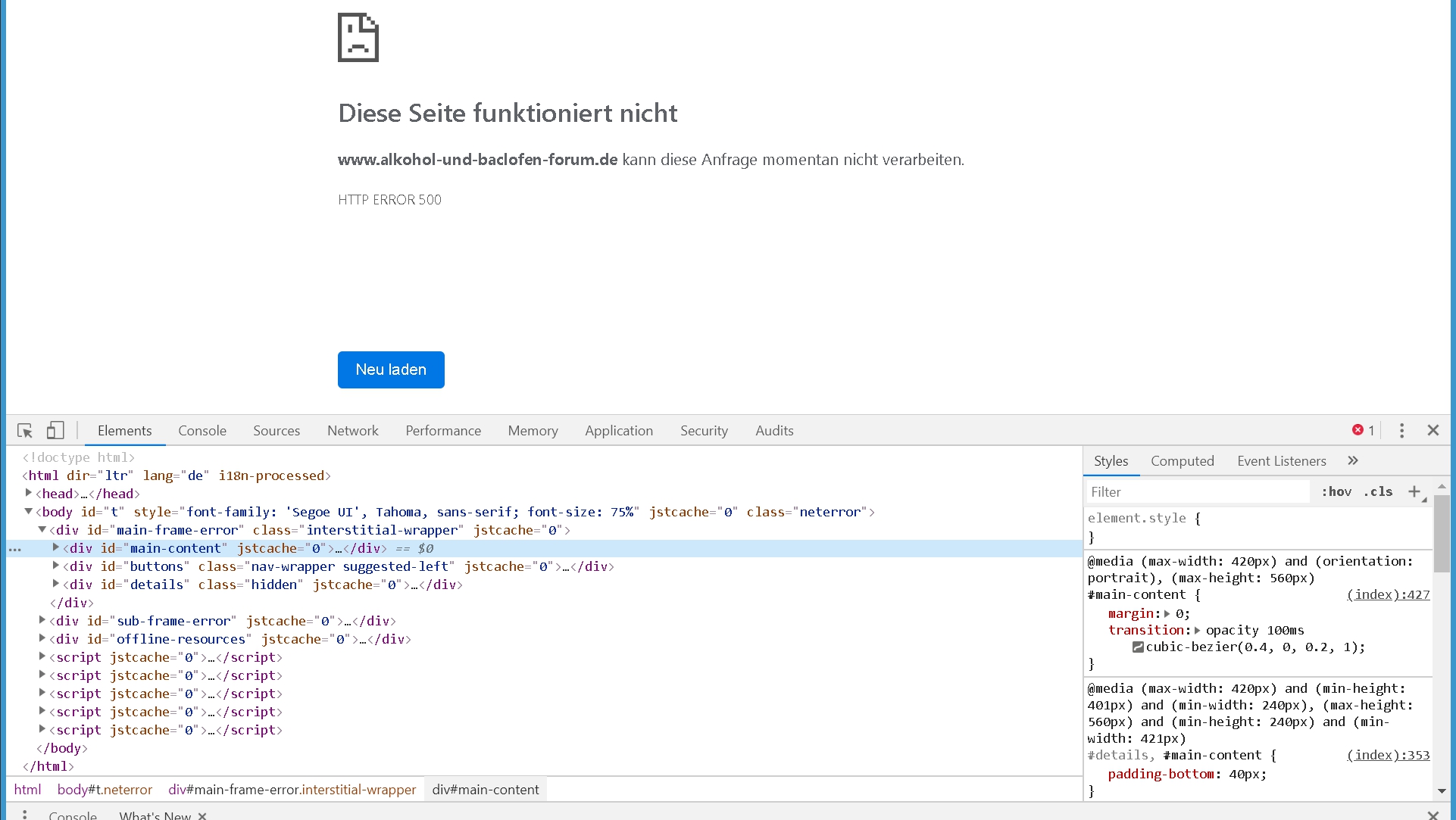Select body#t.neterror breadcrumb
The width and height of the screenshot is (1456, 820).
pos(105,789)
